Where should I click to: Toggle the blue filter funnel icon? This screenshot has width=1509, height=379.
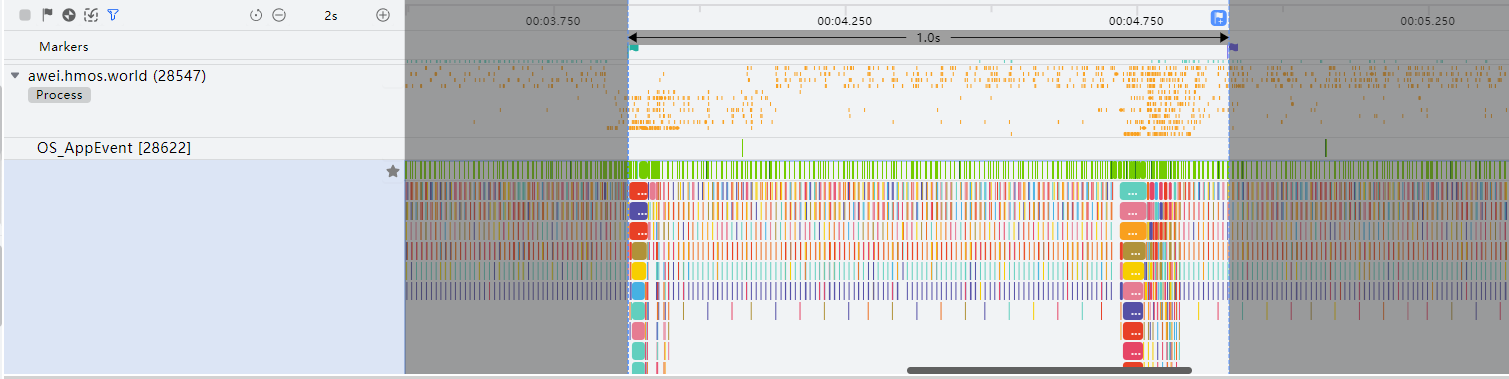[113, 15]
